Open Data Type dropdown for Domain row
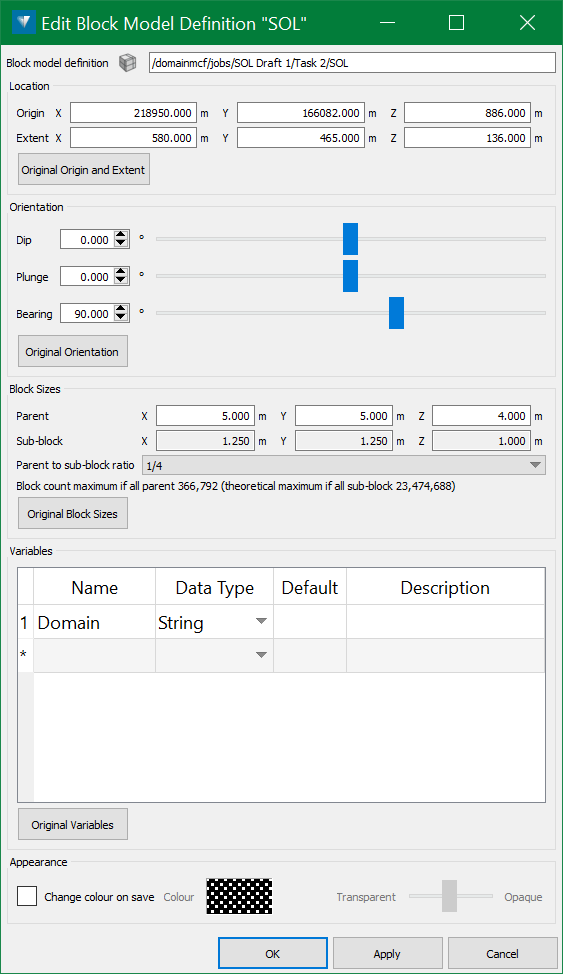The image size is (563, 974). (261, 622)
